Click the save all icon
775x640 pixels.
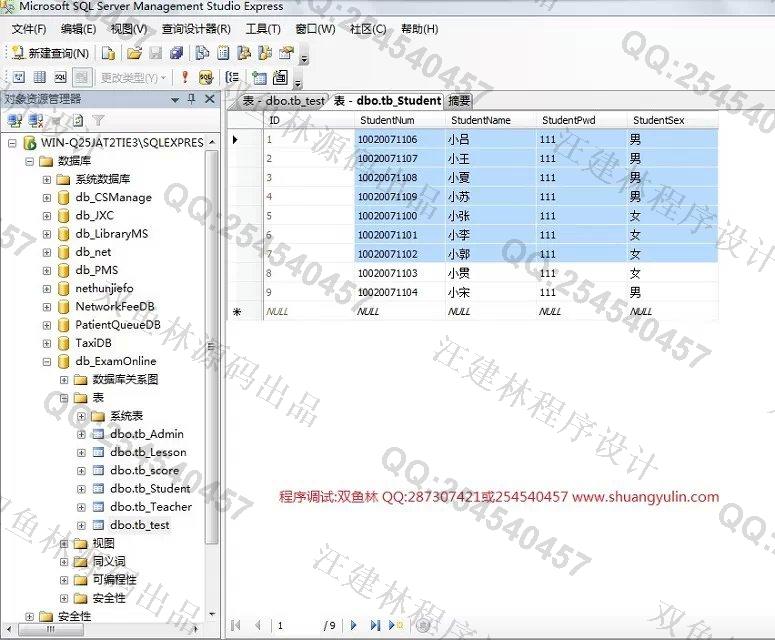(x=176, y=52)
